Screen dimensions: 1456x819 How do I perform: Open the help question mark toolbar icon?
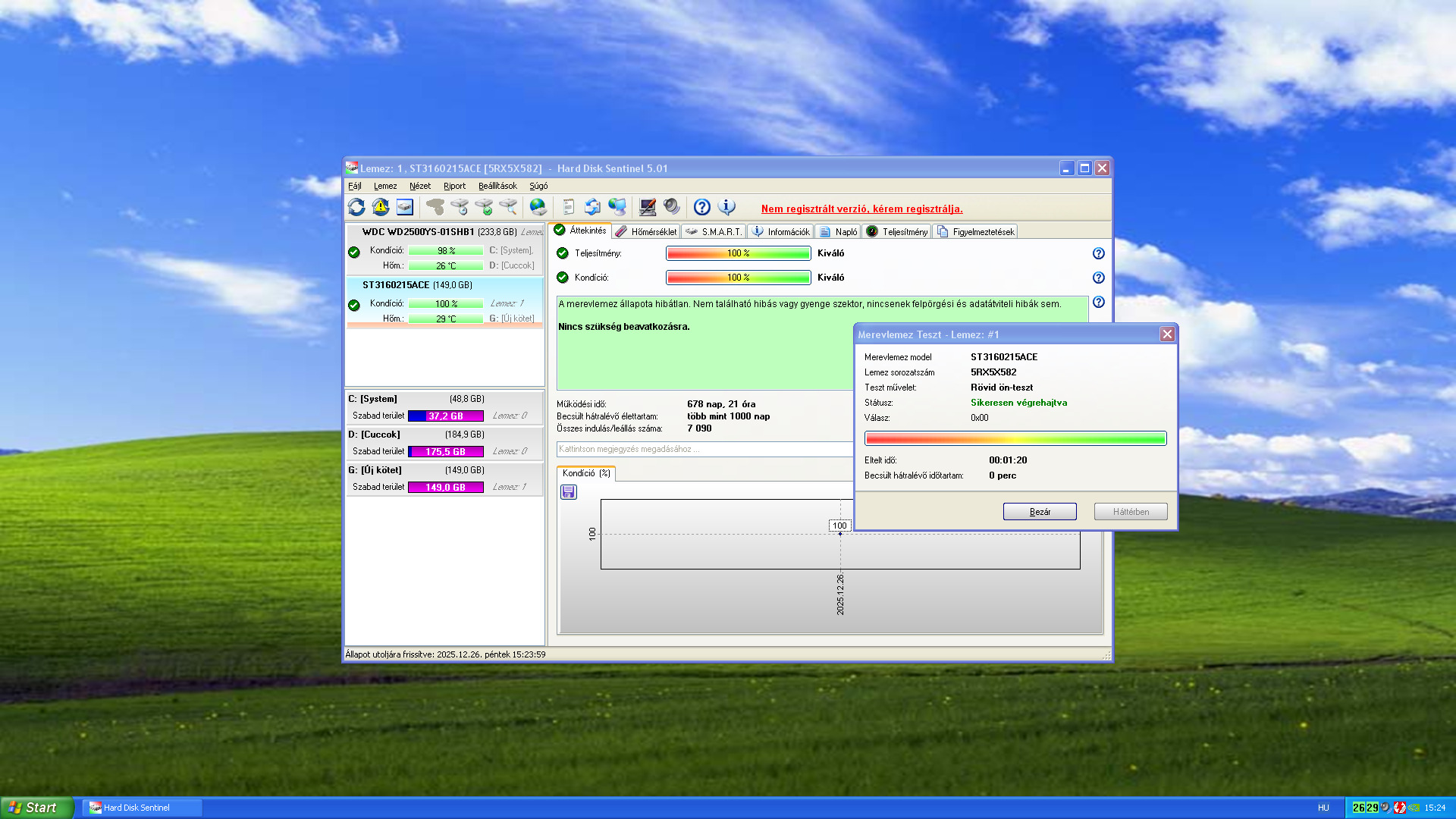702,207
